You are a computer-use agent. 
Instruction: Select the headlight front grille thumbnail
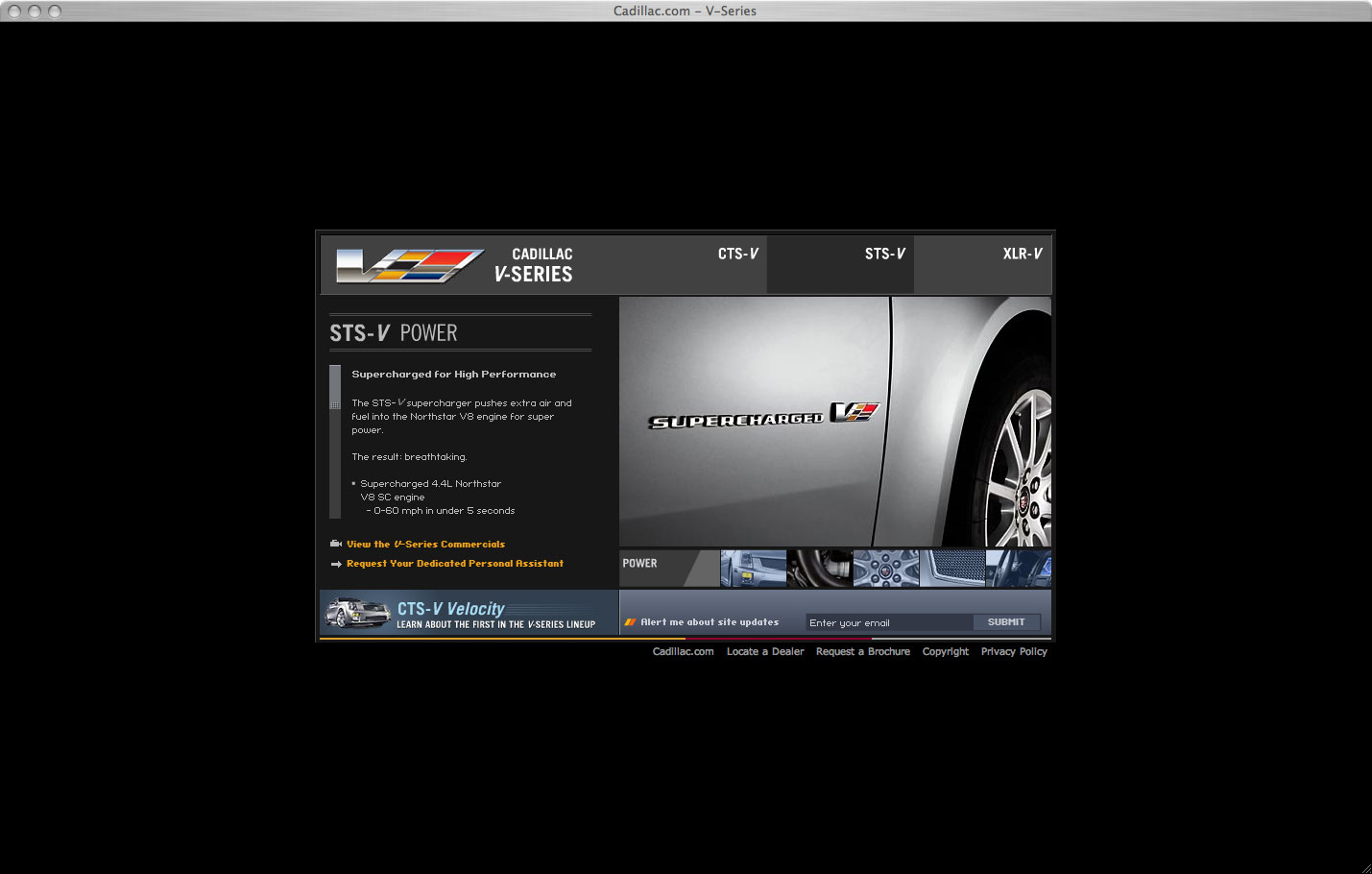tap(754, 569)
